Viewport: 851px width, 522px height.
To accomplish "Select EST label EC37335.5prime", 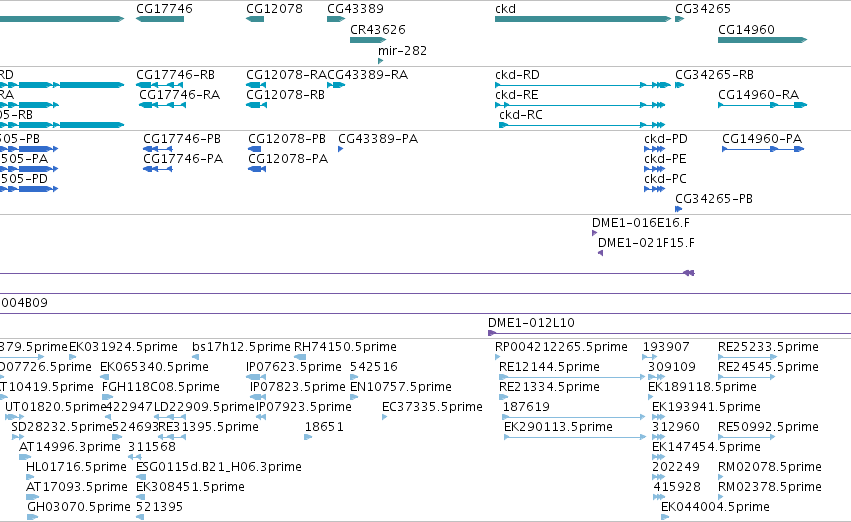I will click(x=433, y=406).
